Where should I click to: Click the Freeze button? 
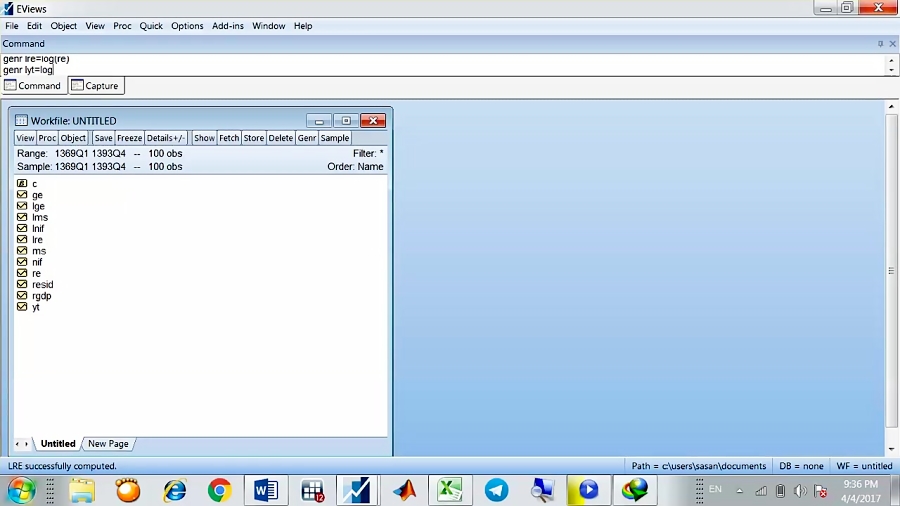pyautogui.click(x=130, y=138)
